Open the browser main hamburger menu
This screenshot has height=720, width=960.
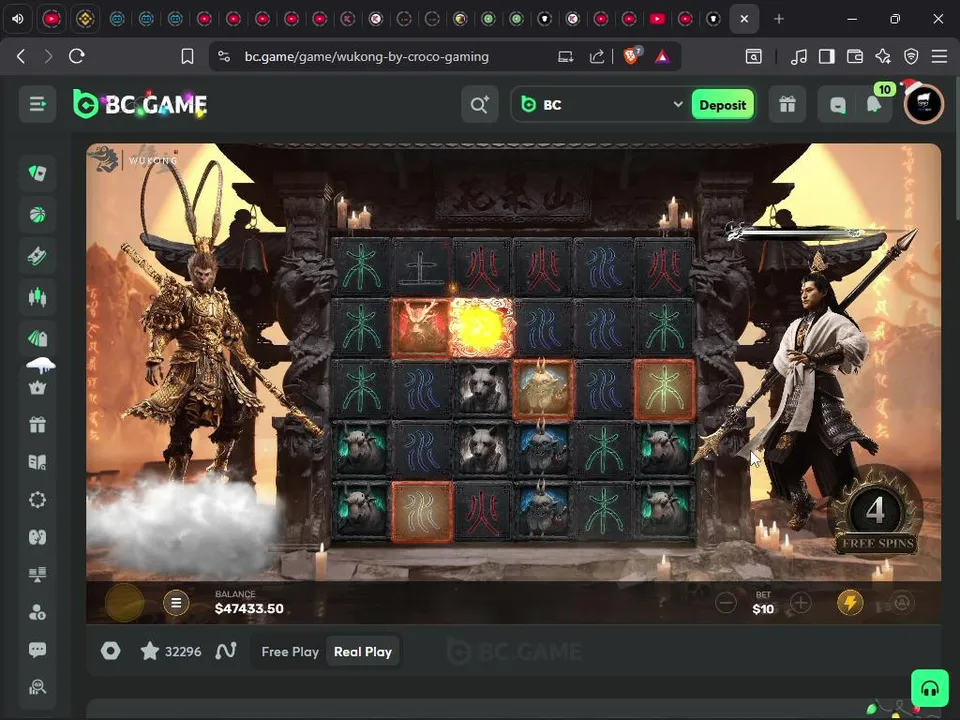click(939, 57)
